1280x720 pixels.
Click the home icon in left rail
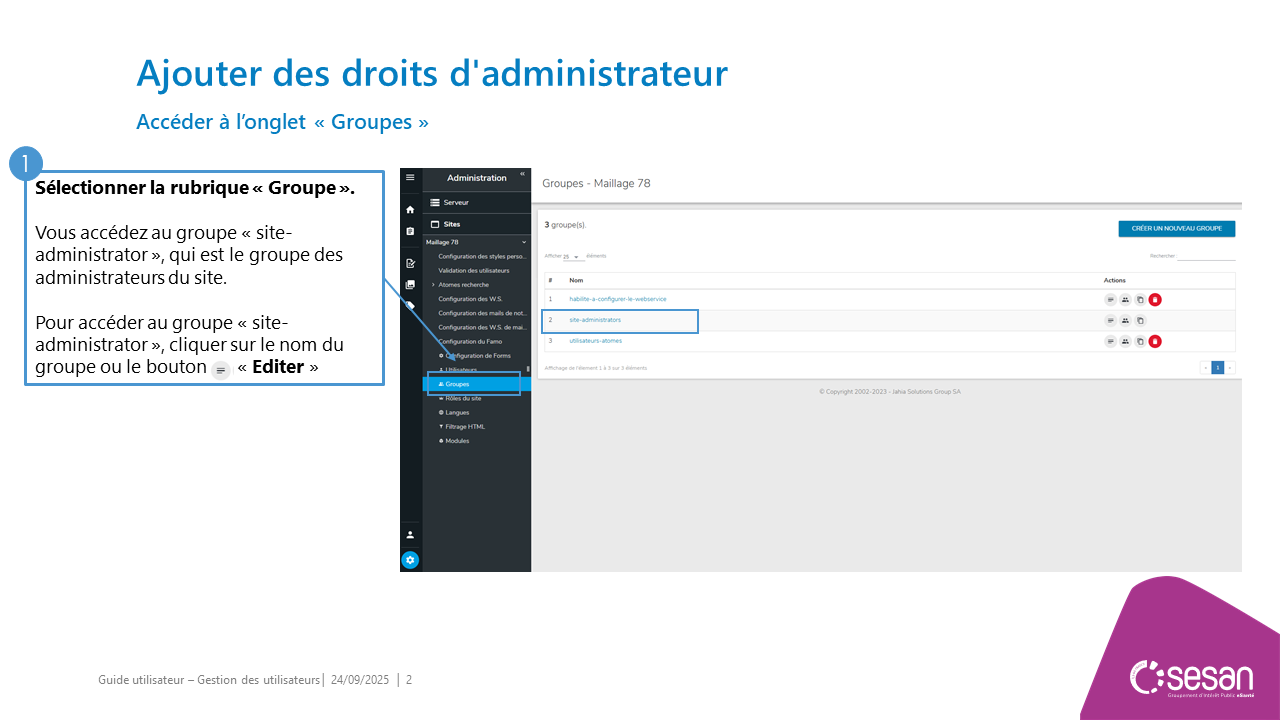coord(410,210)
